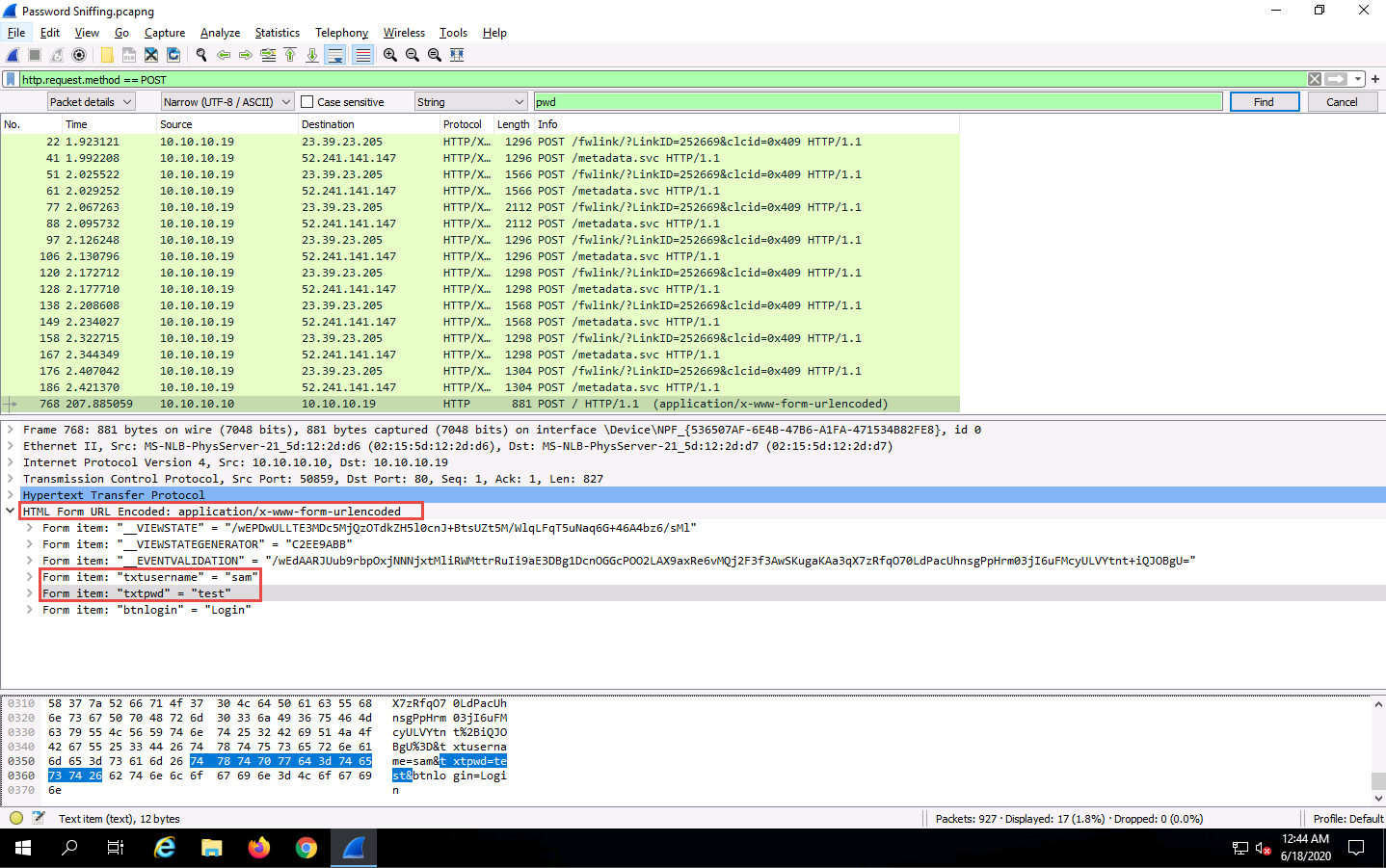Viewport: 1386px width, 868px height.
Task: Expand the txtpwd form item
Action: pyautogui.click(x=29, y=593)
